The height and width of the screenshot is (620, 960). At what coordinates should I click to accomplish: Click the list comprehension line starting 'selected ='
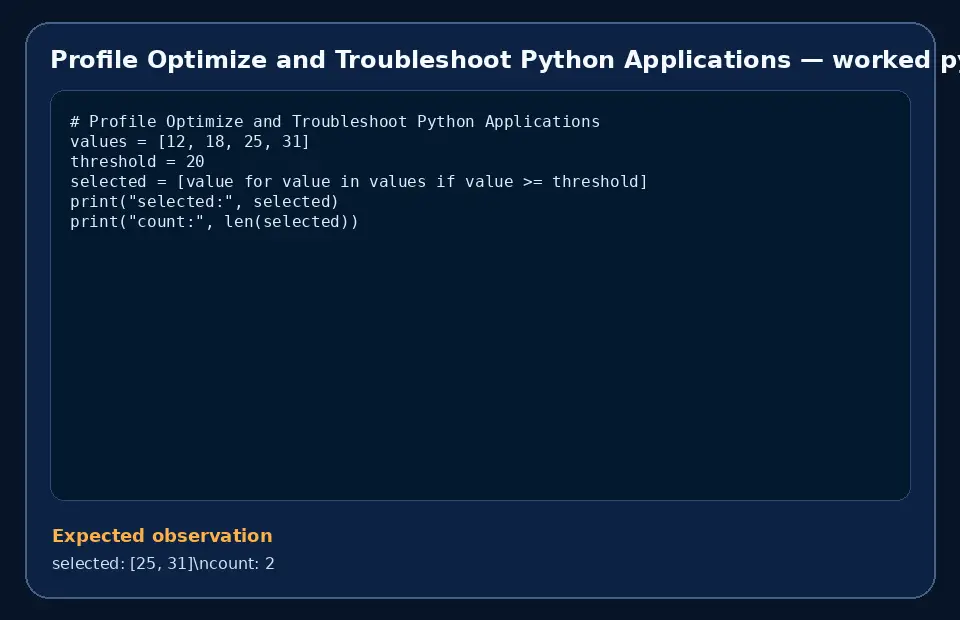359,182
